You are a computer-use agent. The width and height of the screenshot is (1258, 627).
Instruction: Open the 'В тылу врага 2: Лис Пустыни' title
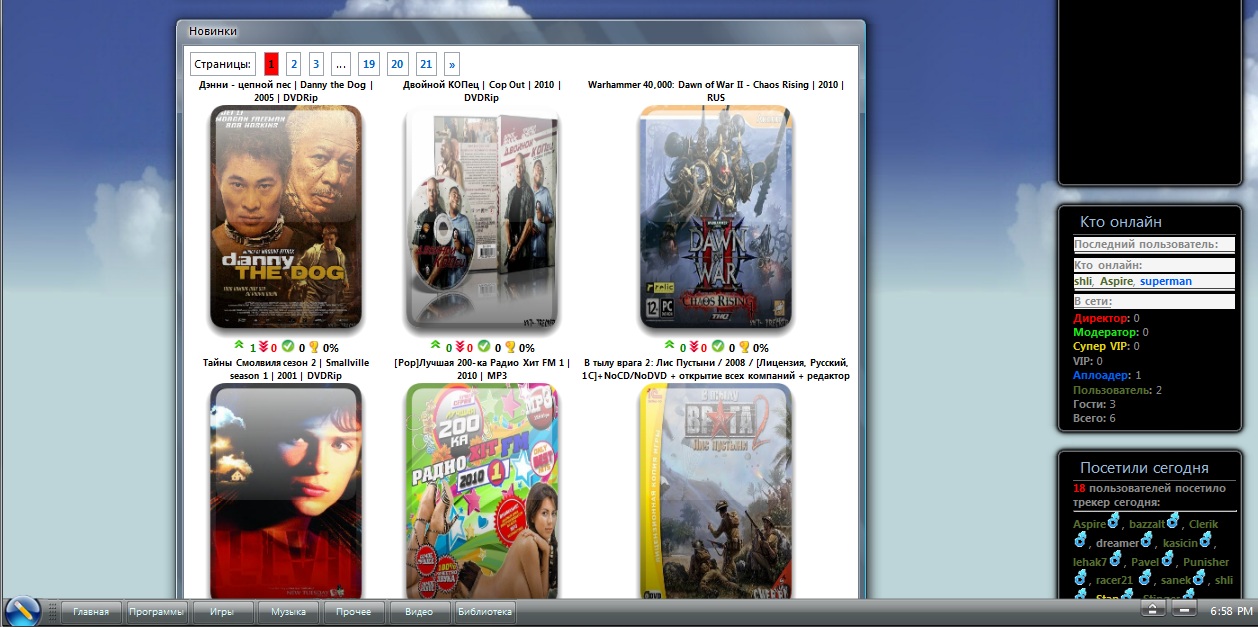[x=716, y=368]
